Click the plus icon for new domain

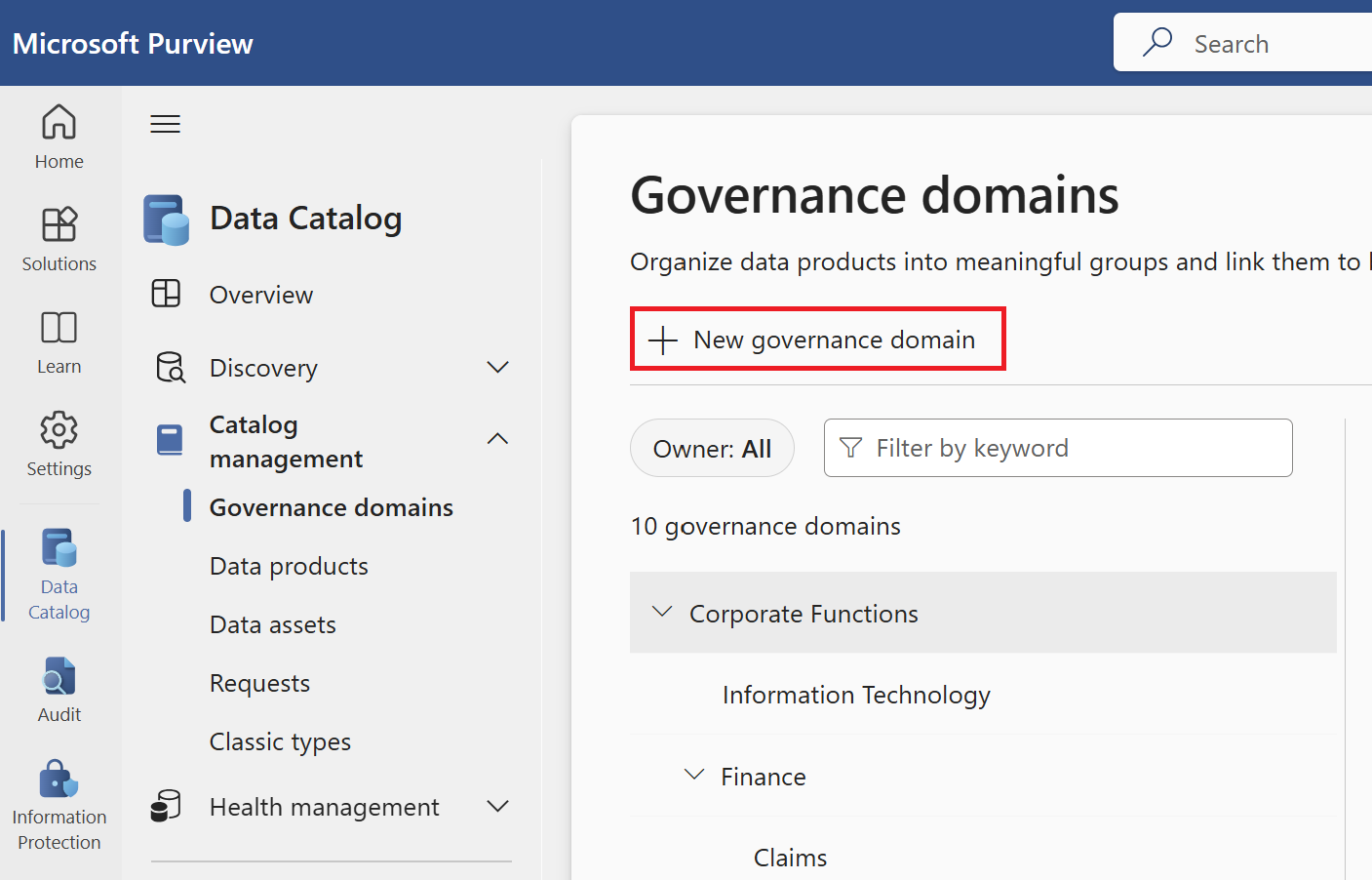click(663, 340)
